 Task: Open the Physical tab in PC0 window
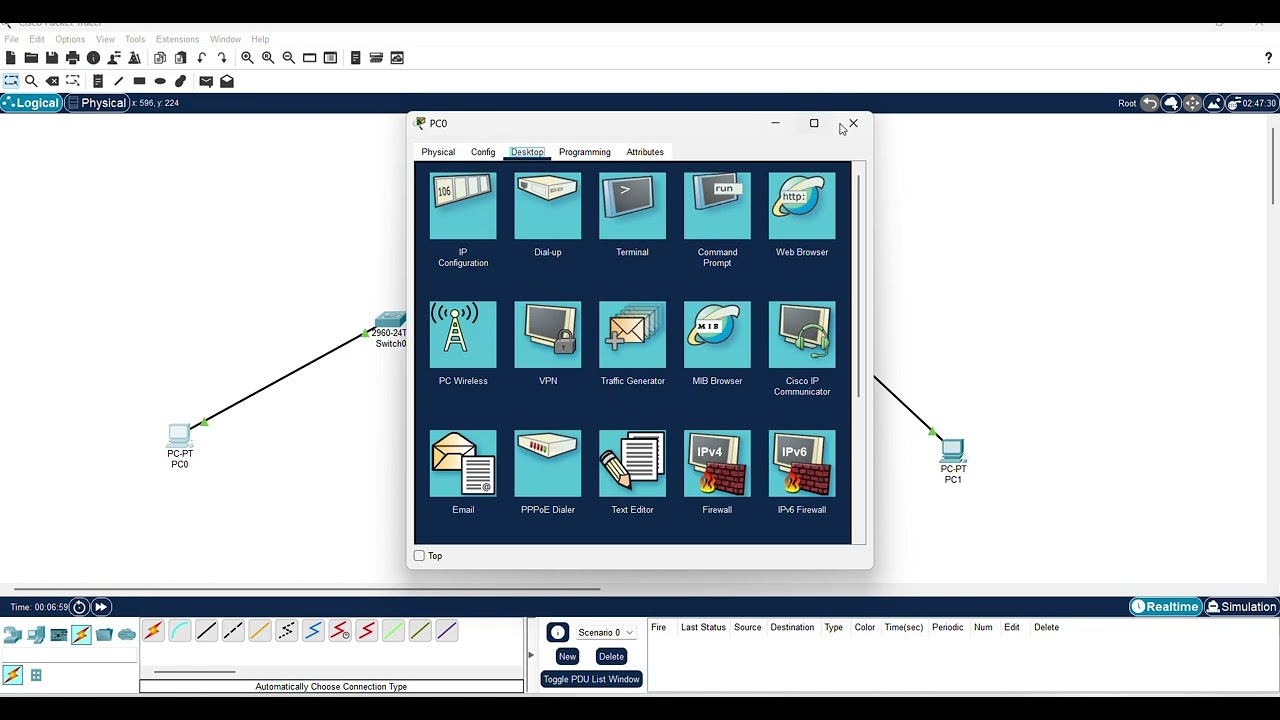[438, 152]
